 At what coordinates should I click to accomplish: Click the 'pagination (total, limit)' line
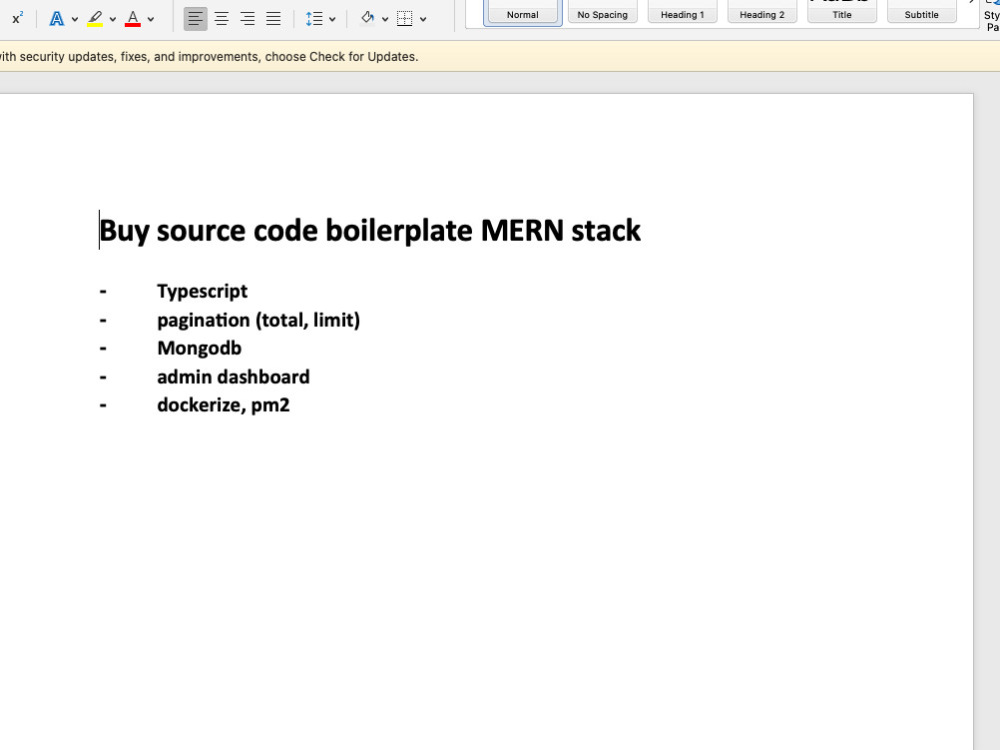(258, 320)
